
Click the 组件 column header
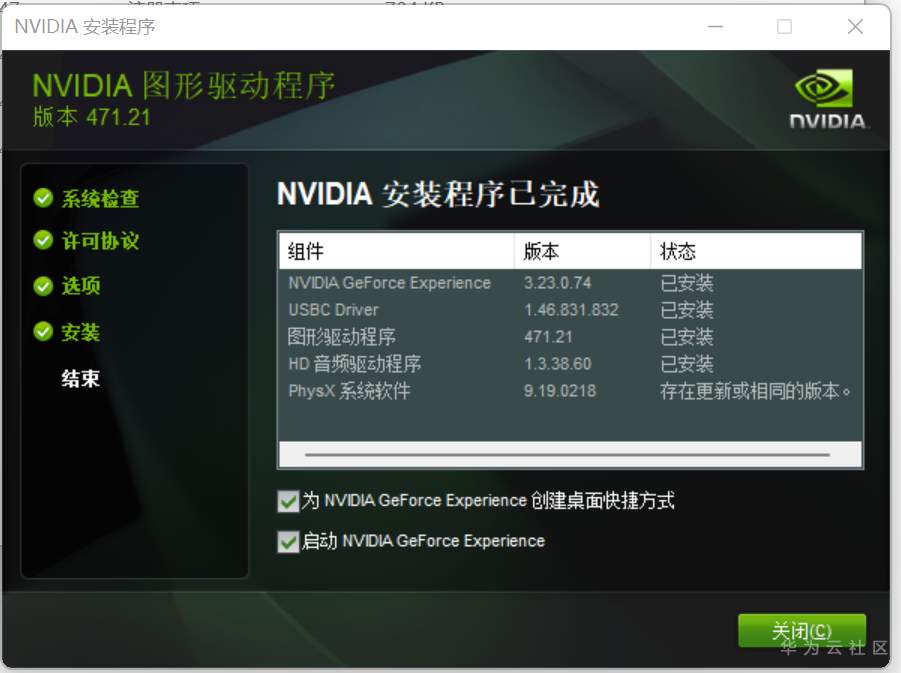tap(396, 251)
